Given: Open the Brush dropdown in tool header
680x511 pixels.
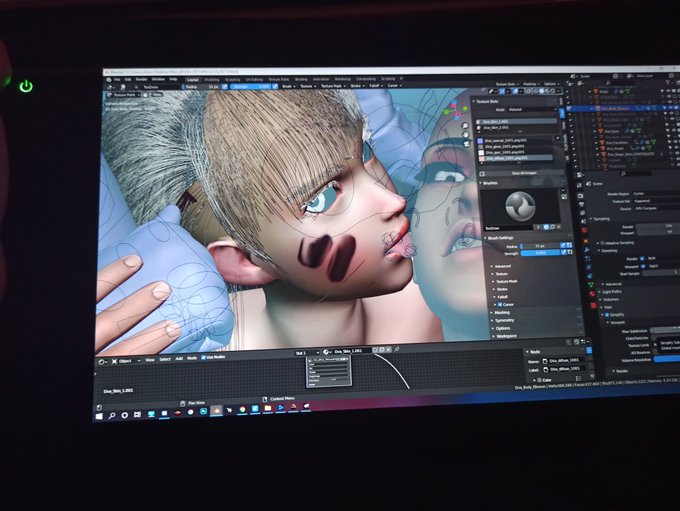Looking at the screenshot, I should point(288,86).
